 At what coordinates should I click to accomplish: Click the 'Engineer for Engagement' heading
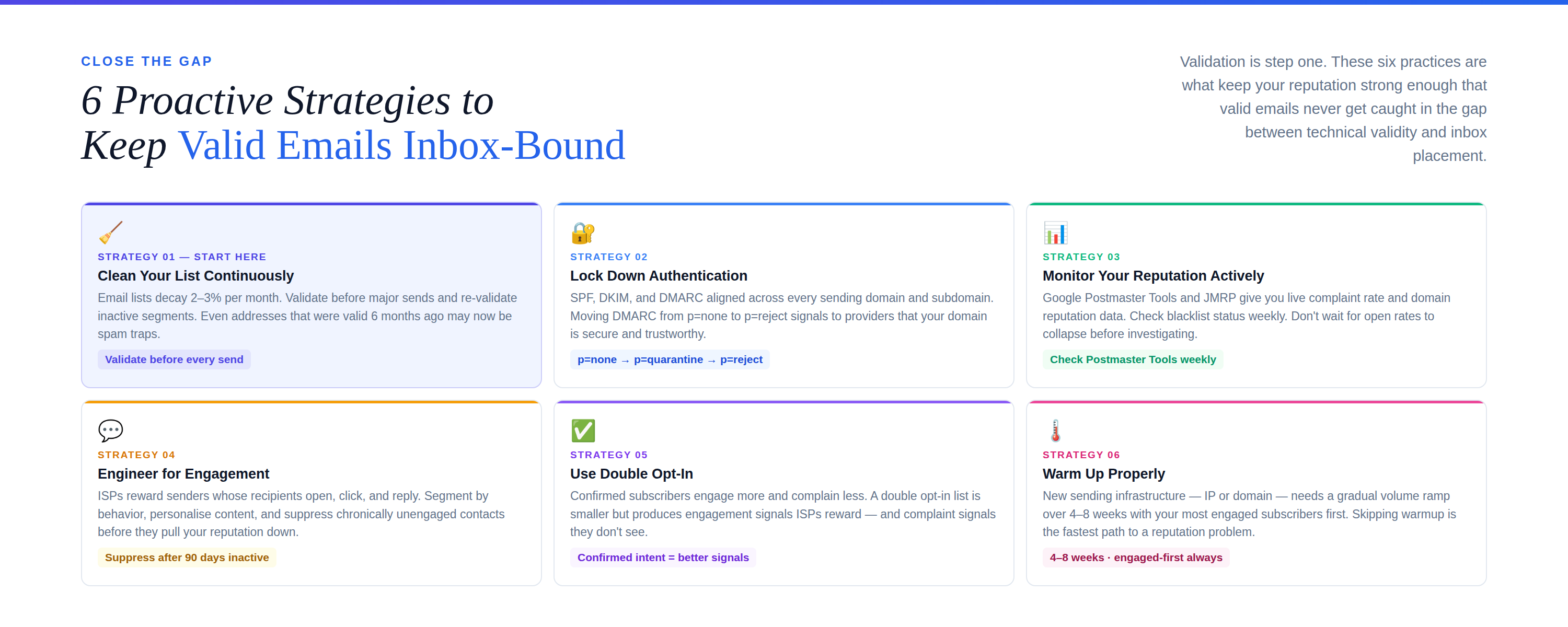click(183, 473)
